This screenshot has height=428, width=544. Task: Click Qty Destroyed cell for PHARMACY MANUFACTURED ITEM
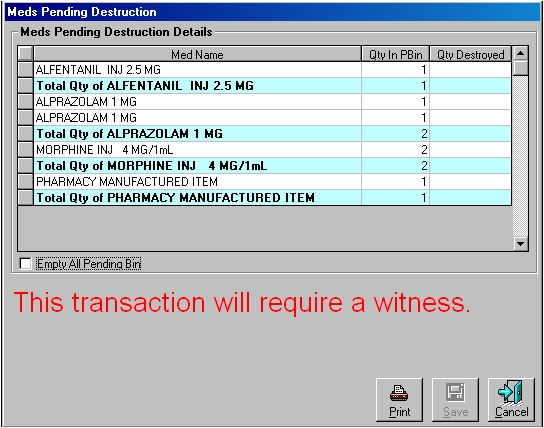tap(470, 182)
